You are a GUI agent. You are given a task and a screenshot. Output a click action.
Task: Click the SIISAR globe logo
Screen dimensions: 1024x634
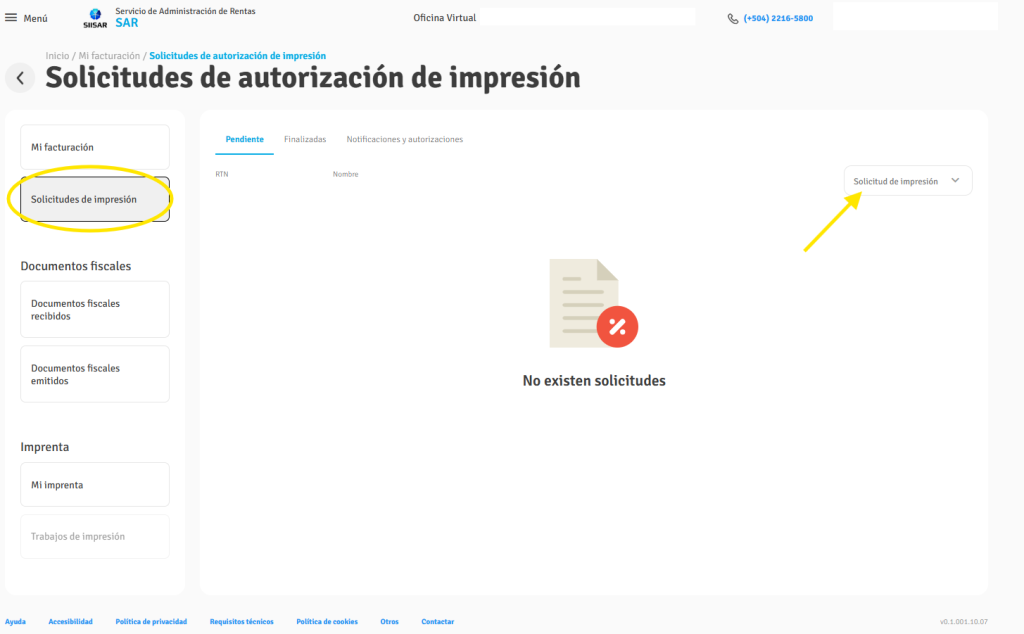point(95,18)
